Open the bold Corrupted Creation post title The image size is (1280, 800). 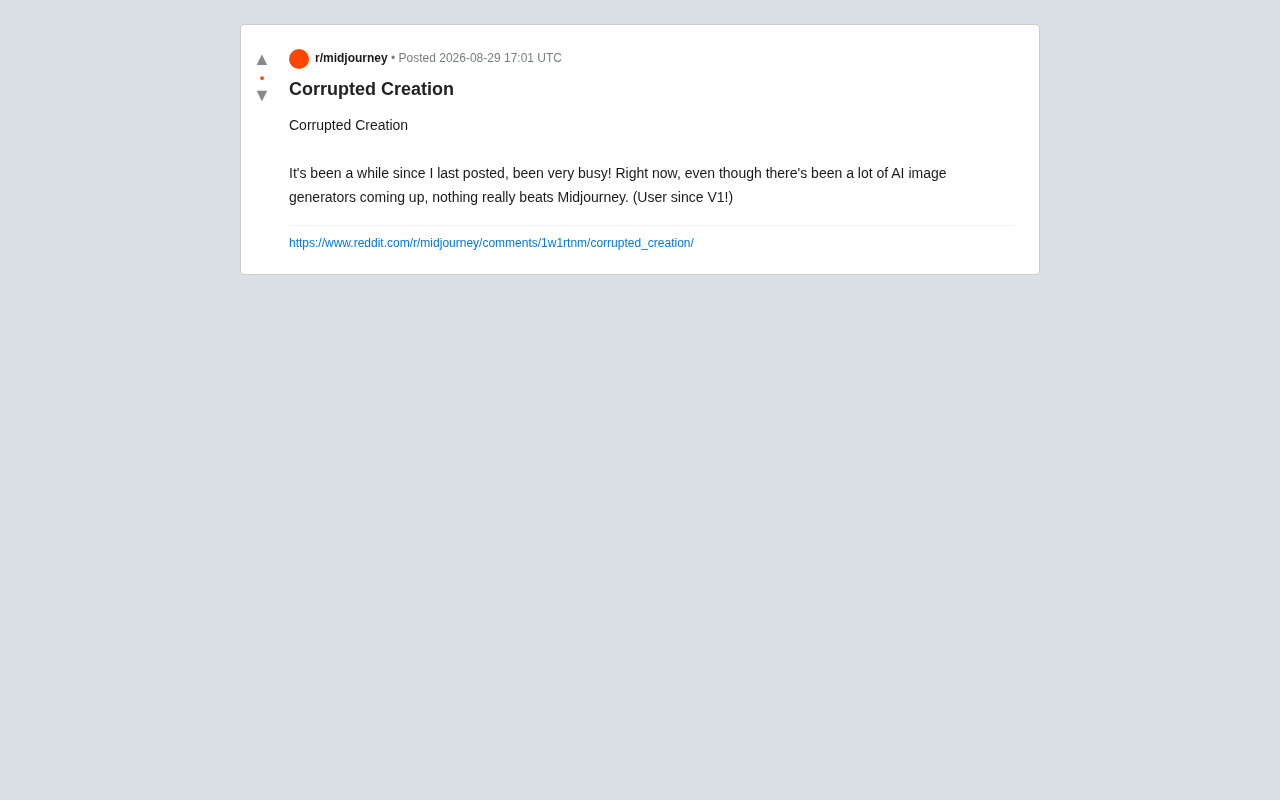[x=371, y=89]
